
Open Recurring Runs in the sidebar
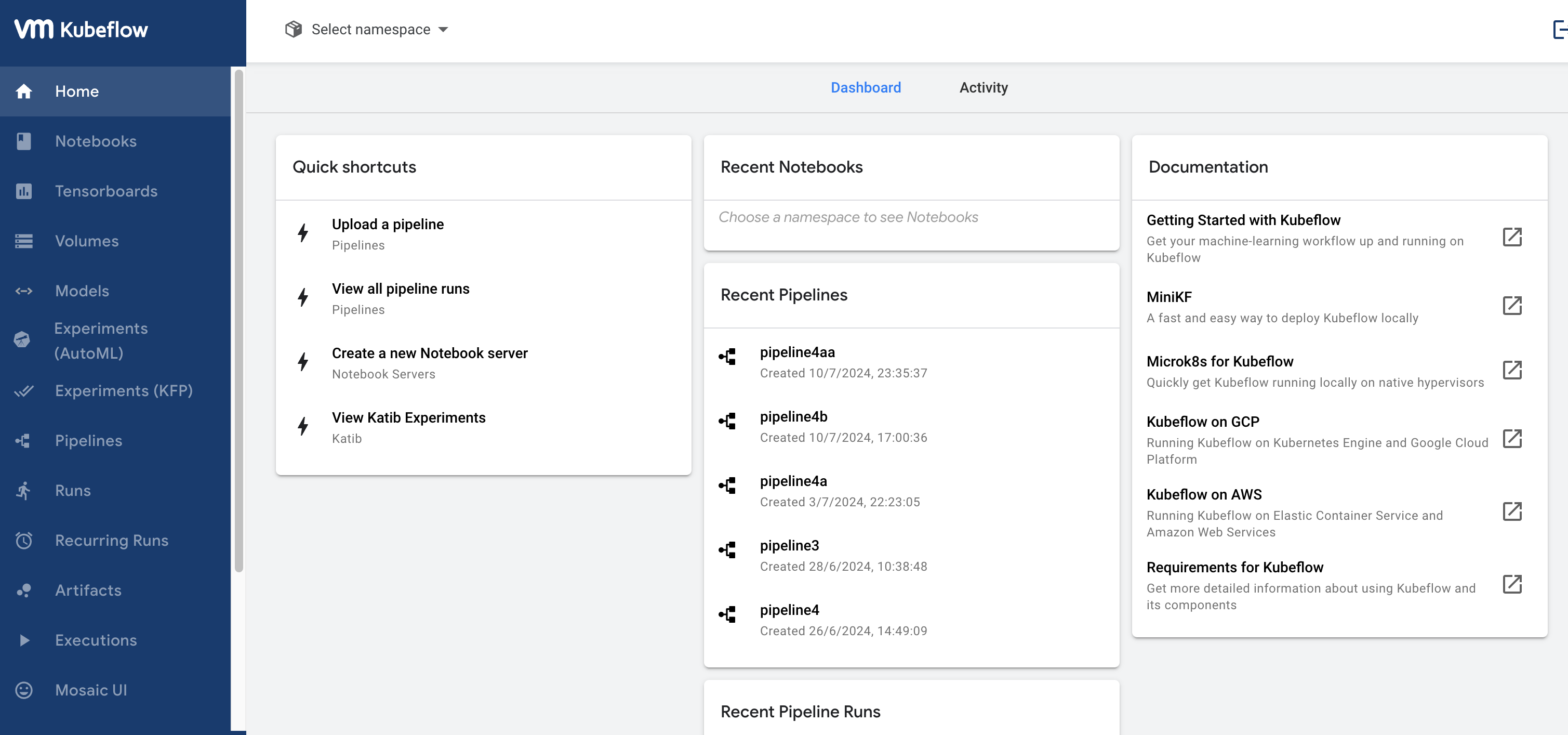click(116, 541)
